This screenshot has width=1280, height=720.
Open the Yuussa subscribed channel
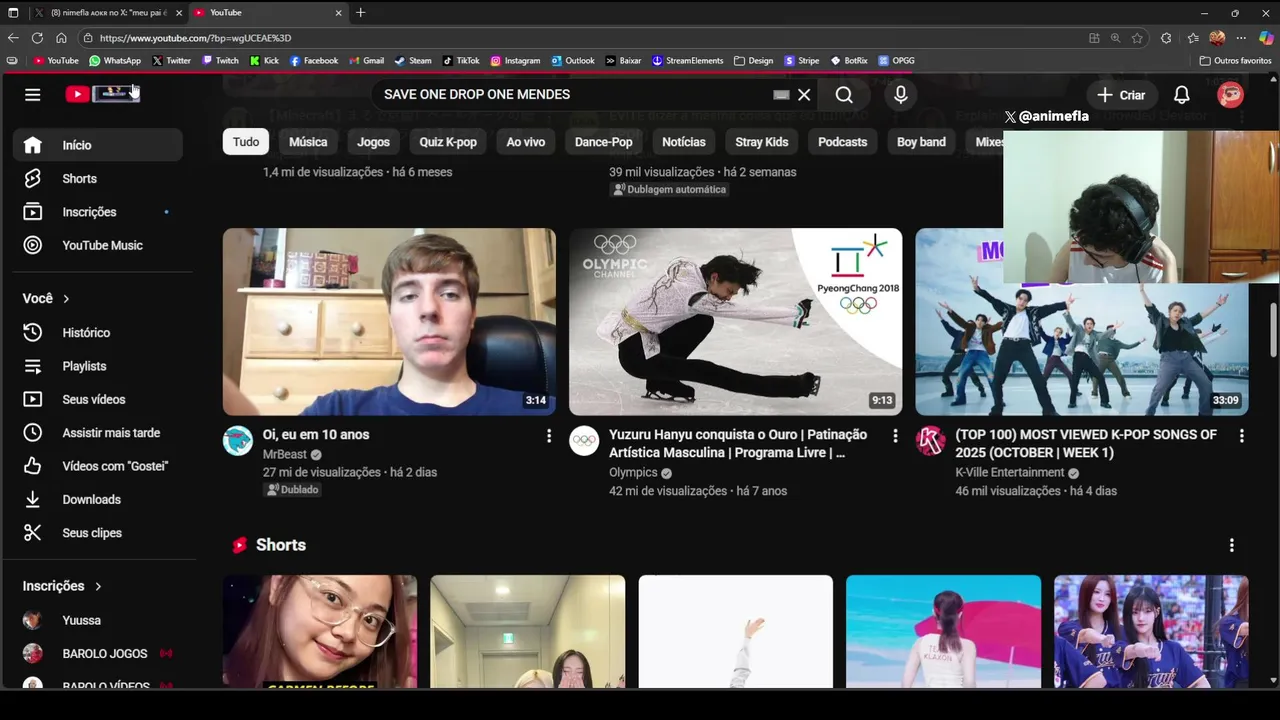pyautogui.click(x=98, y=620)
